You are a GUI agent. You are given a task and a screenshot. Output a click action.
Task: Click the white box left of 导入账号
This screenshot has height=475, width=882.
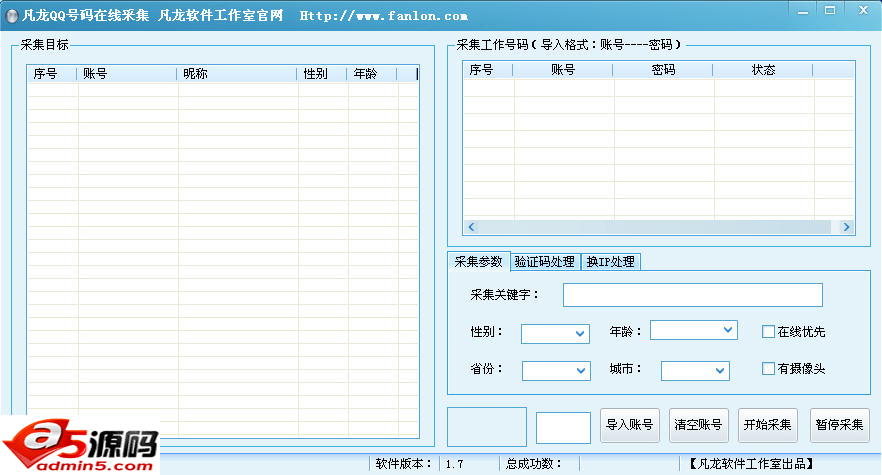[x=563, y=428]
